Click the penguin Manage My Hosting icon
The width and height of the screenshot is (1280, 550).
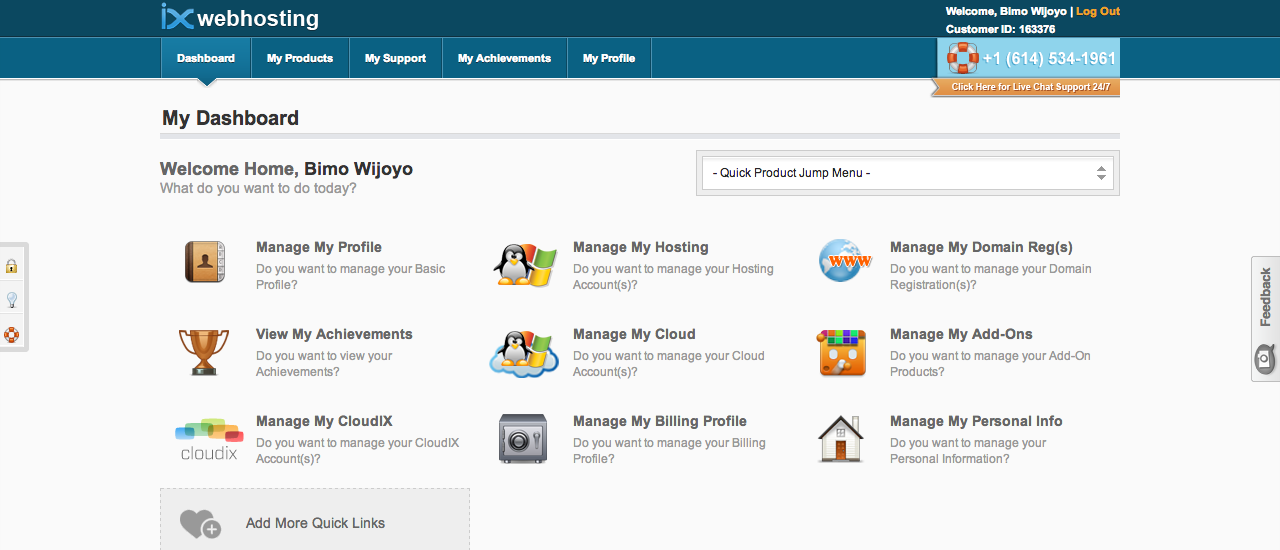(x=525, y=265)
